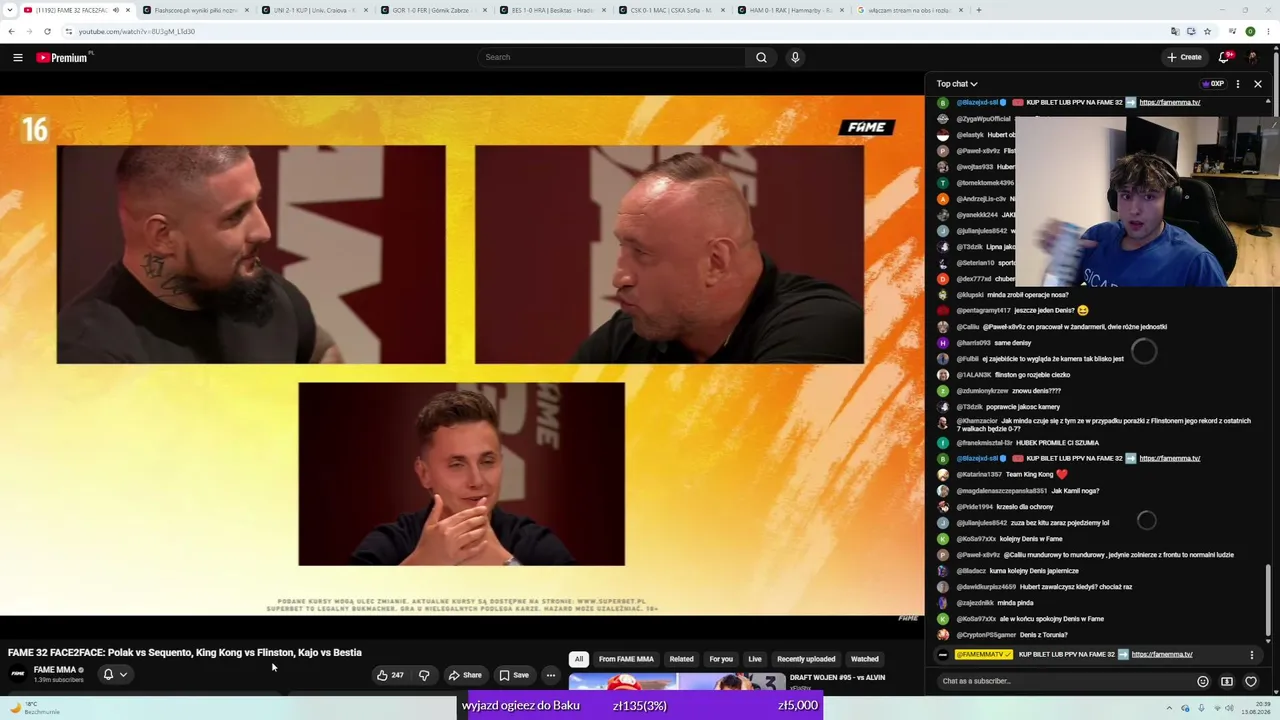Select the Recently uploaded chip
The width and height of the screenshot is (1280, 720).
(x=806, y=659)
